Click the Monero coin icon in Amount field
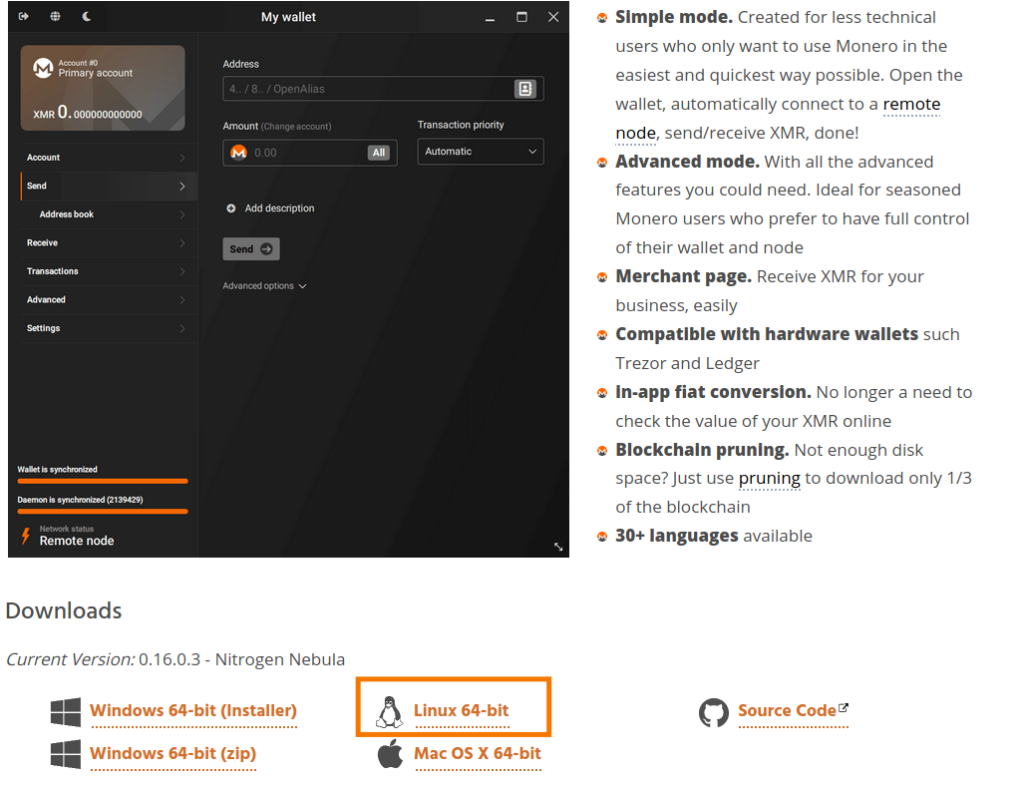The image size is (1024, 790). tap(238, 153)
